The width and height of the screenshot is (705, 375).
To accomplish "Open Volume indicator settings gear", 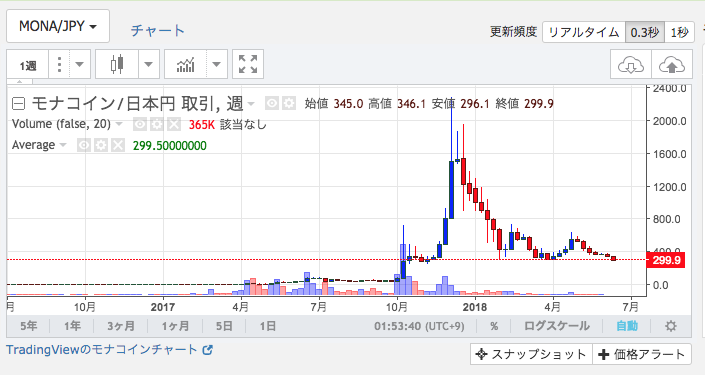I will (x=156, y=125).
